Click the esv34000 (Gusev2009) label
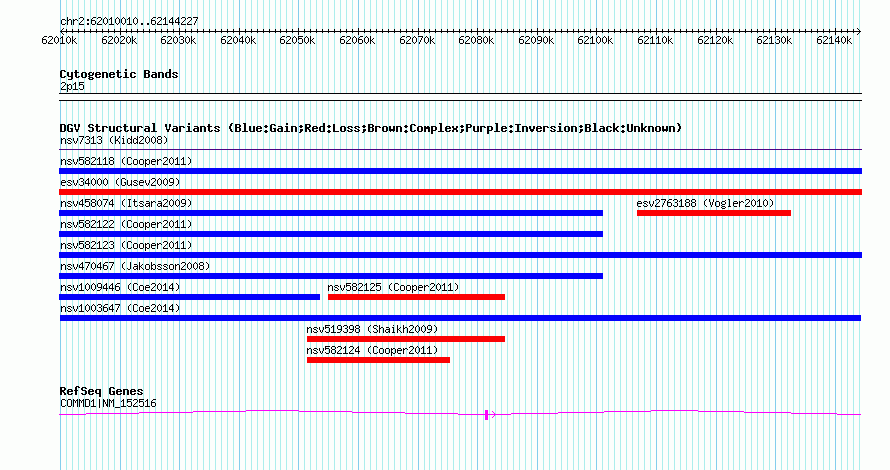The width and height of the screenshot is (890, 470). (x=120, y=182)
